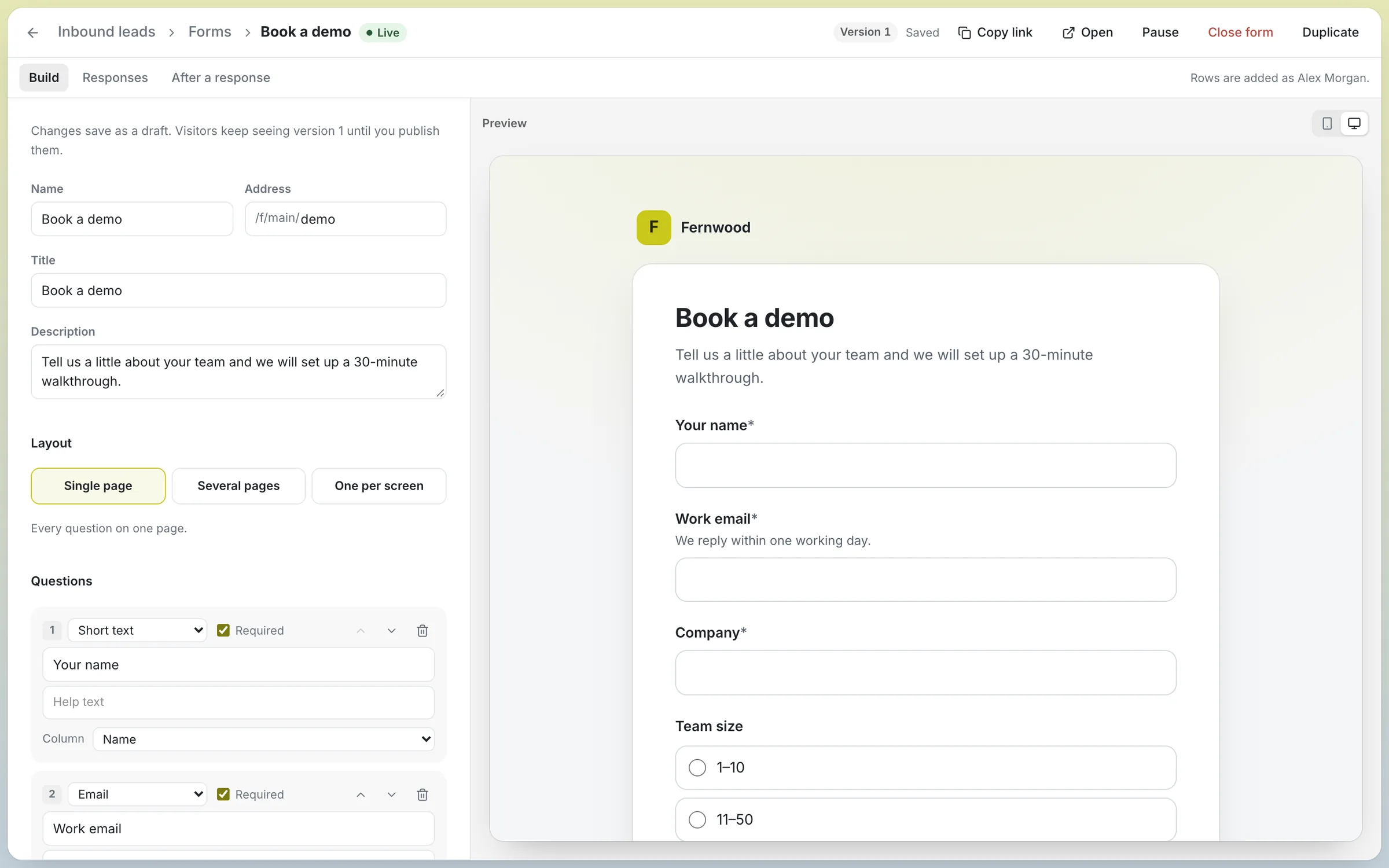This screenshot has width=1389, height=868.
Task: Choose Several pages layout
Action: [238, 486]
